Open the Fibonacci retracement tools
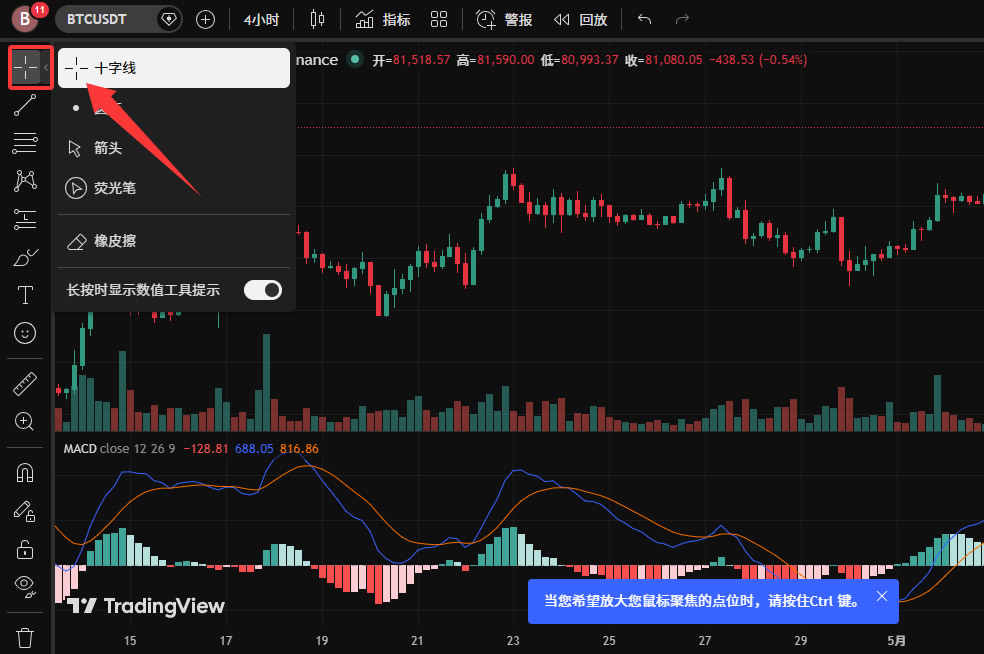Image resolution: width=984 pixels, height=654 pixels. click(25, 143)
